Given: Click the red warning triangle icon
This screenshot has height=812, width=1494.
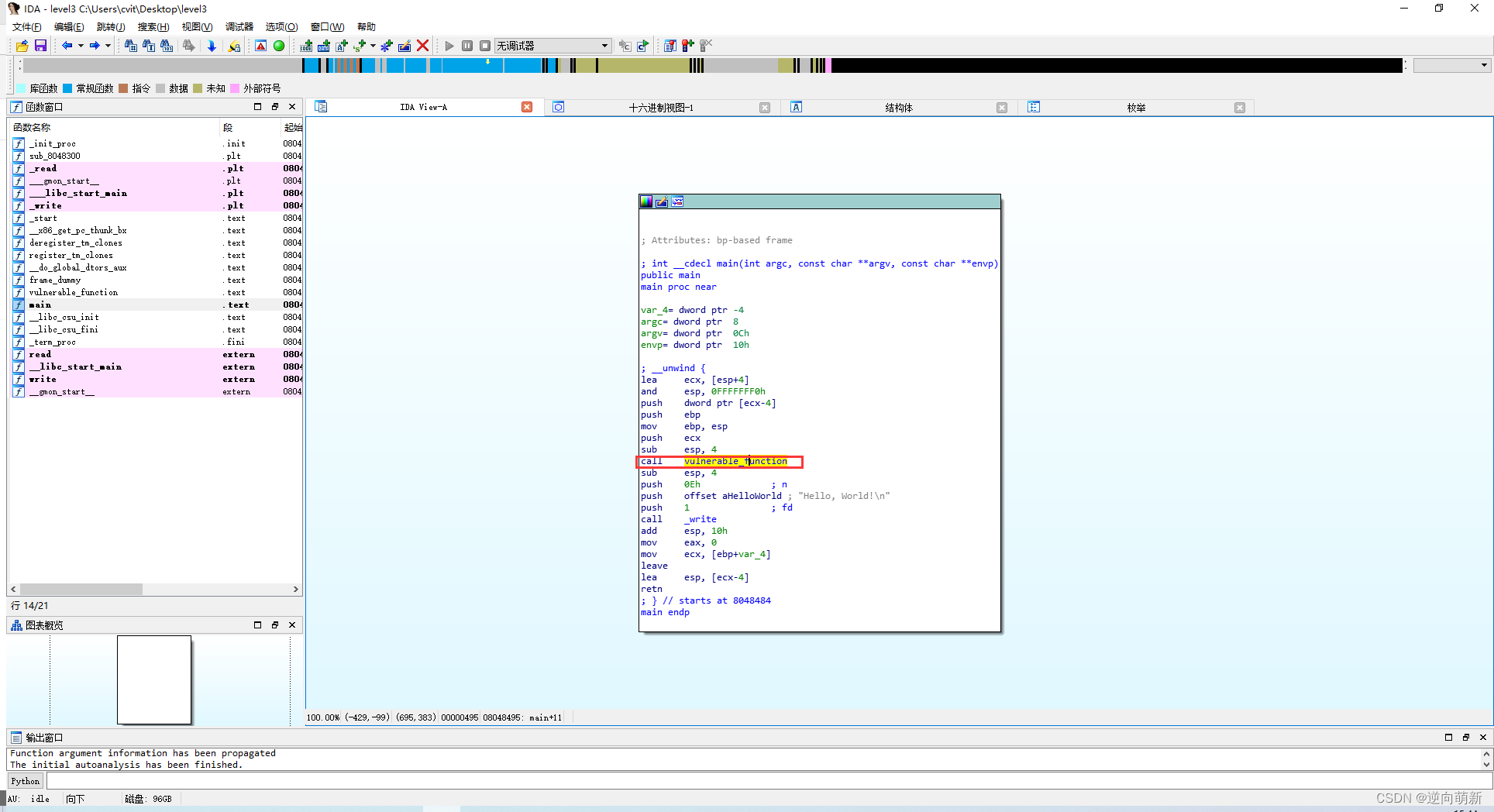Looking at the screenshot, I should pos(261,46).
